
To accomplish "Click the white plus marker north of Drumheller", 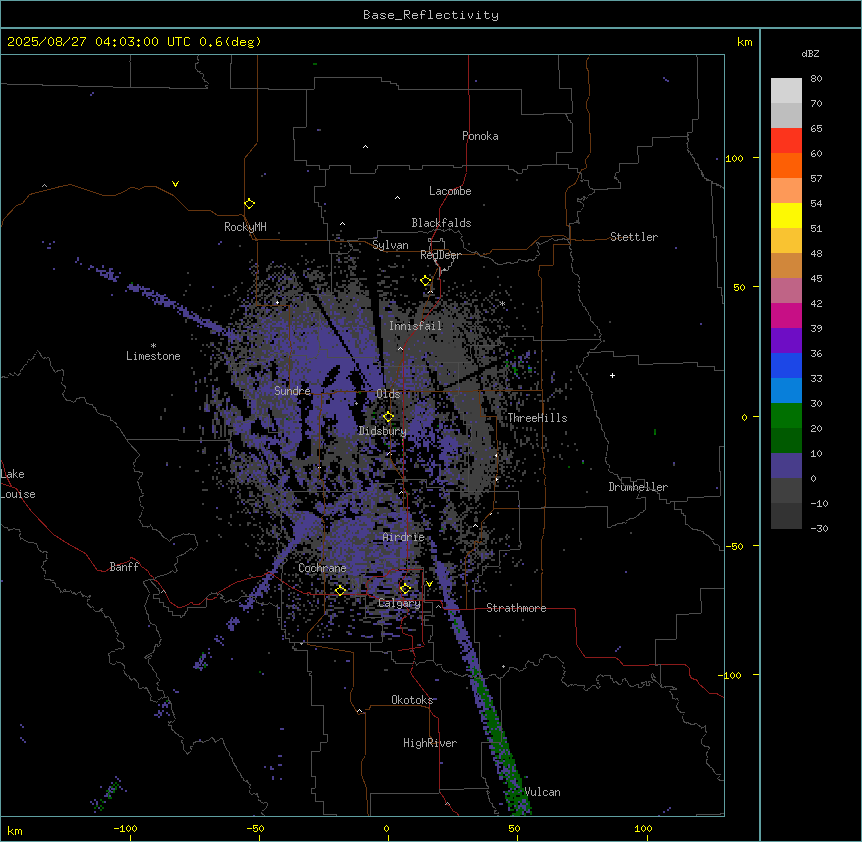I will (612, 375).
